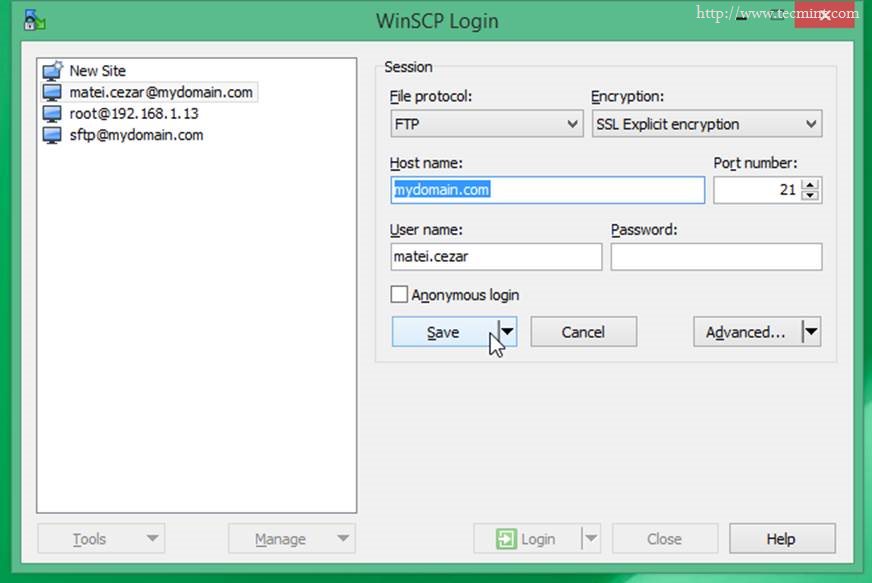Click the Close button at bottom
Image resolution: width=872 pixels, height=583 pixels.
(665, 538)
